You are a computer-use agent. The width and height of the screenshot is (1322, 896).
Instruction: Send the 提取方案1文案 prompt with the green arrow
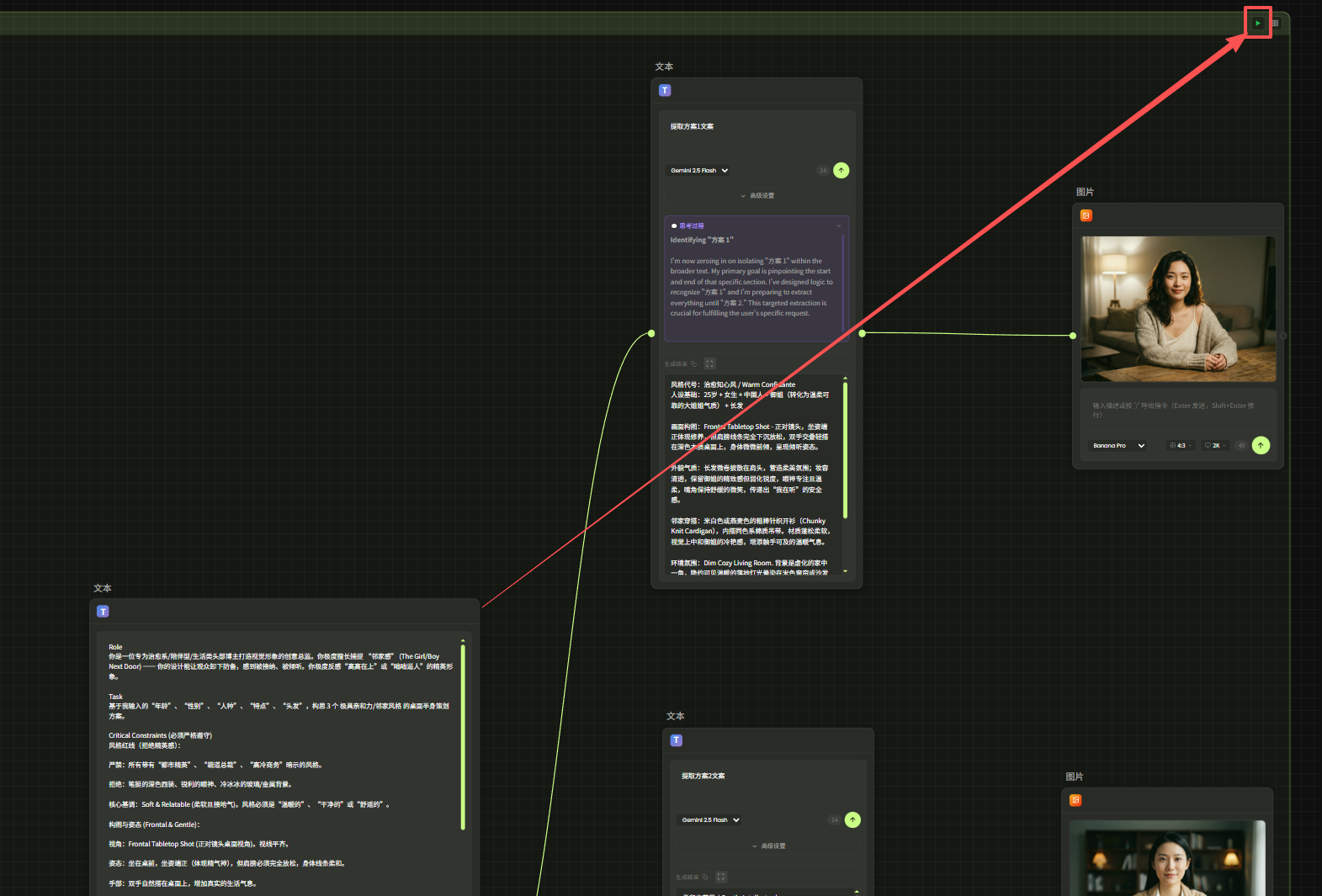pos(841,171)
